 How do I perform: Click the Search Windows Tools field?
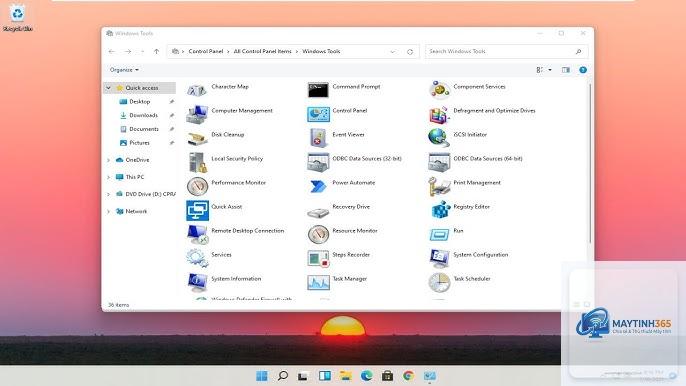point(507,52)
